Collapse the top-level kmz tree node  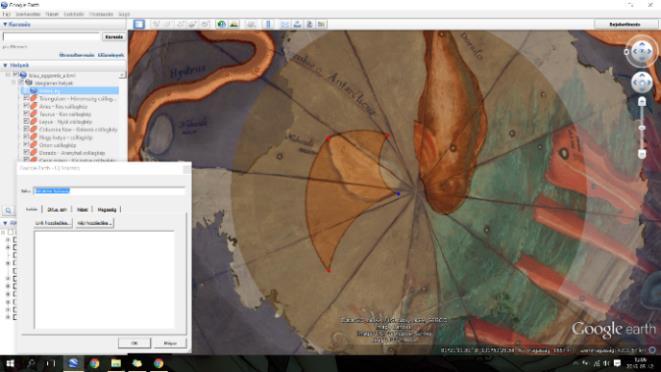tap(8, 75)
